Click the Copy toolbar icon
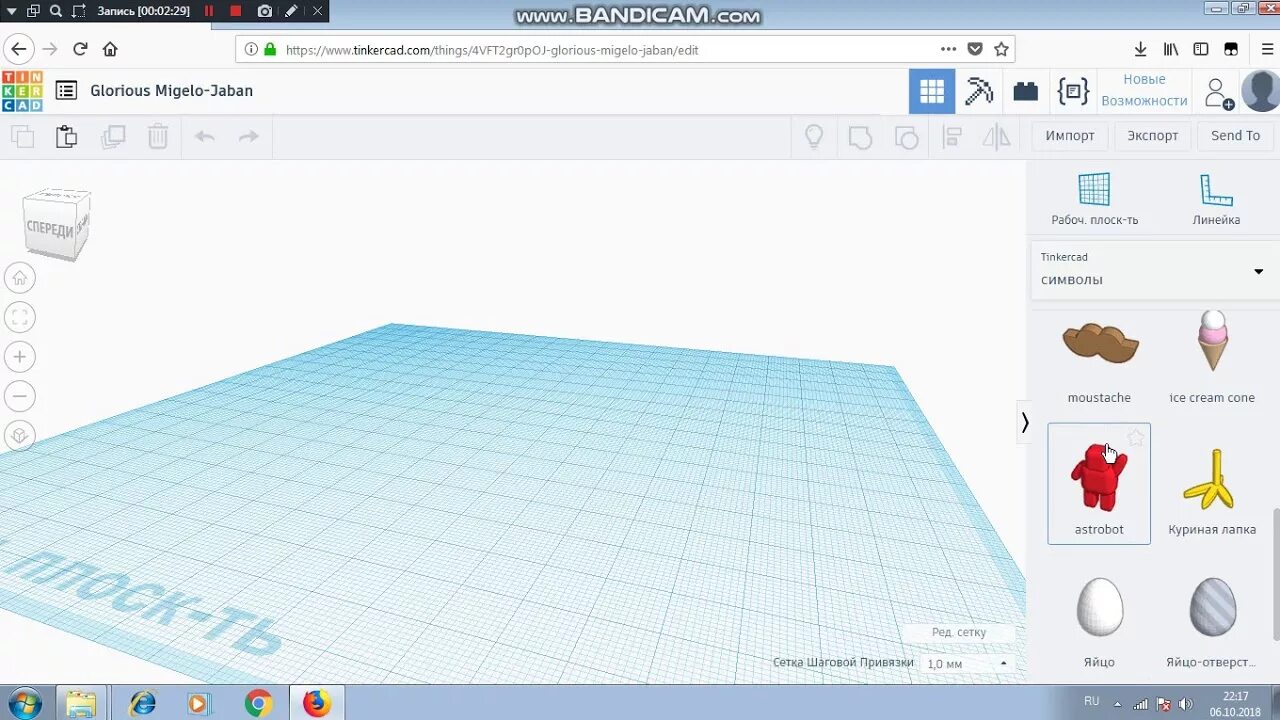 click(22, 137)
